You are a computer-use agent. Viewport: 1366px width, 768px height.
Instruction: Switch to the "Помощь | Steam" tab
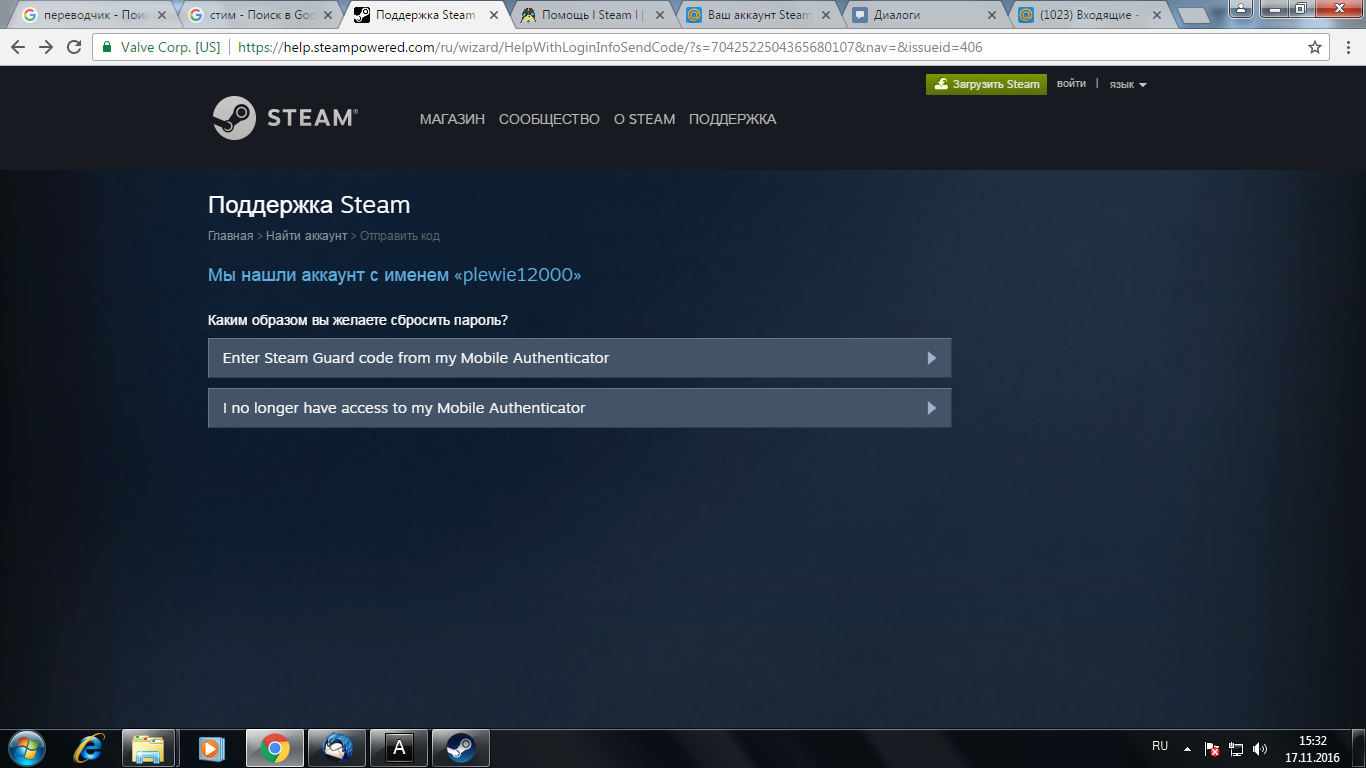592,16
